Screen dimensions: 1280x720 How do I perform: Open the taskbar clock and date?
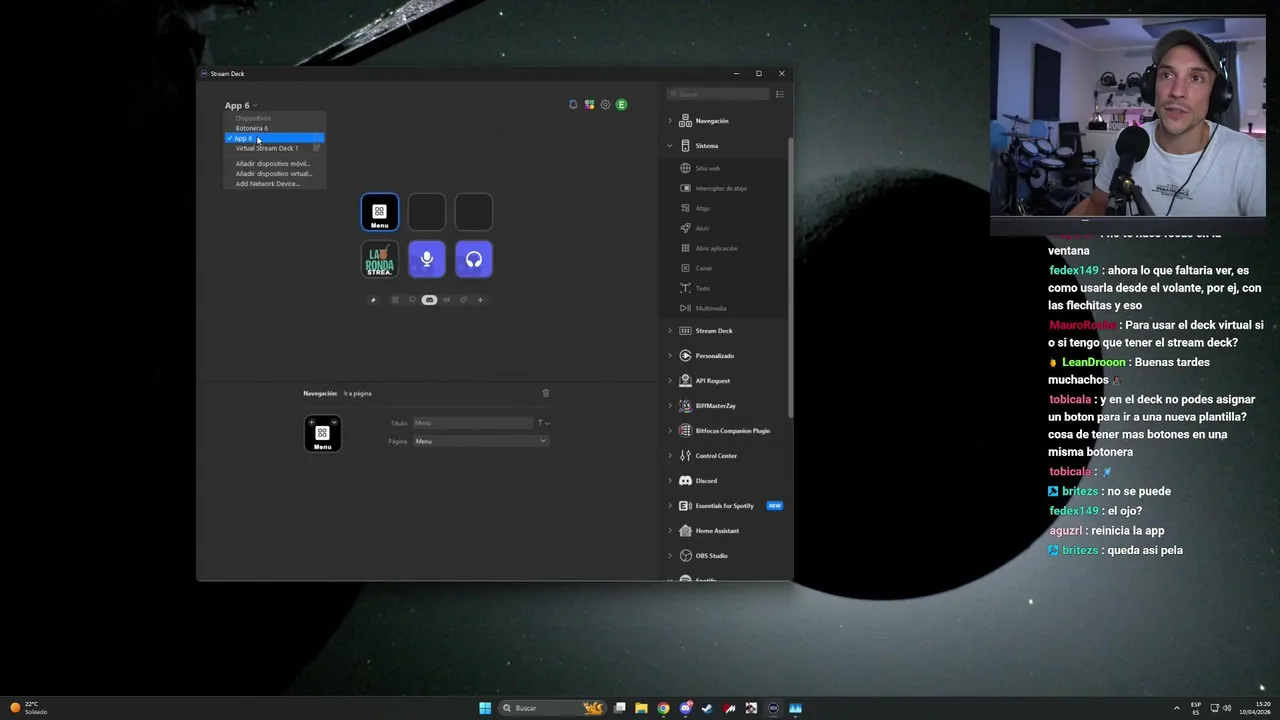tap(1255, 708)
